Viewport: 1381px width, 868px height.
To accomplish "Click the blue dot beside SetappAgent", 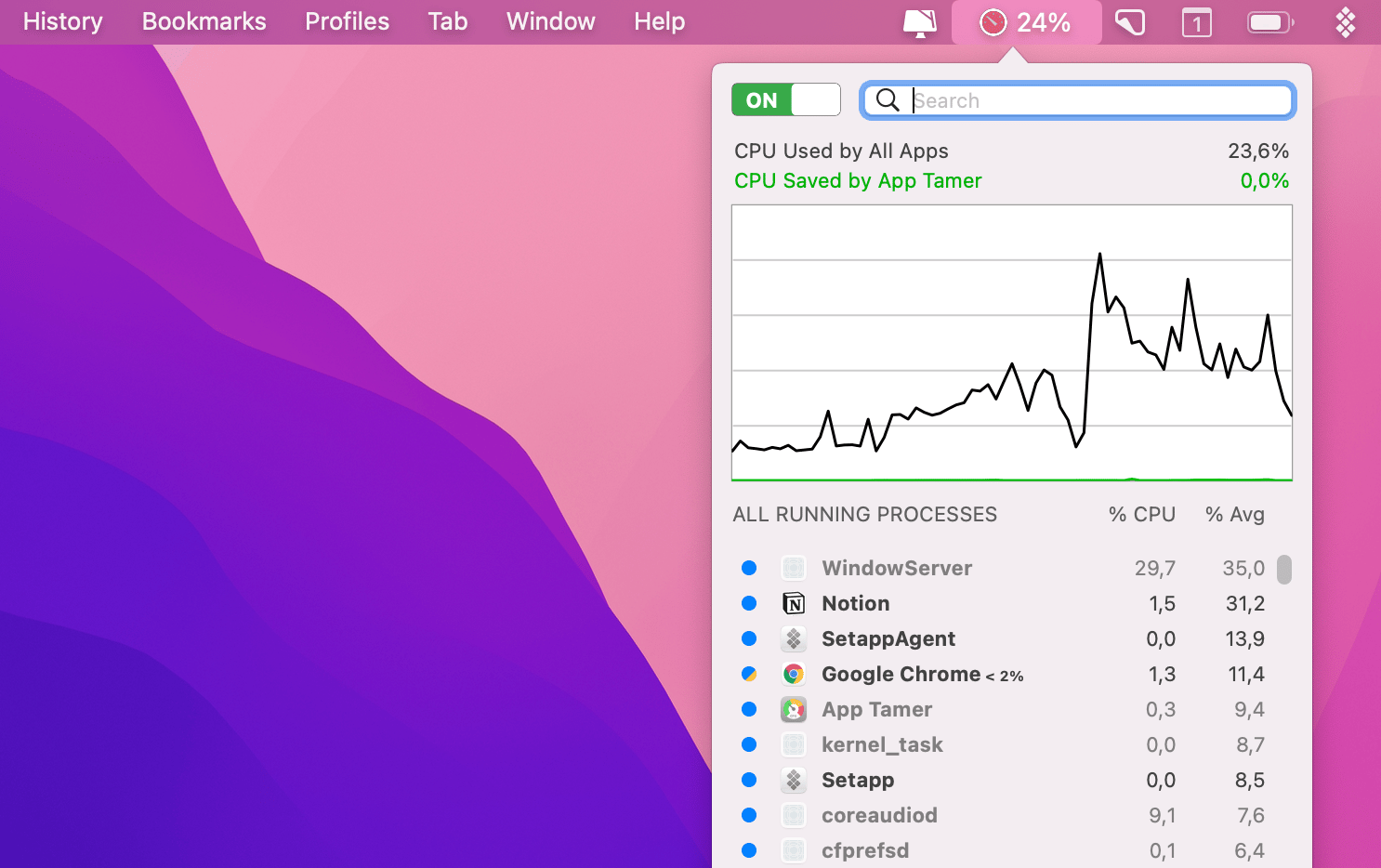I will tap(749, 638).
